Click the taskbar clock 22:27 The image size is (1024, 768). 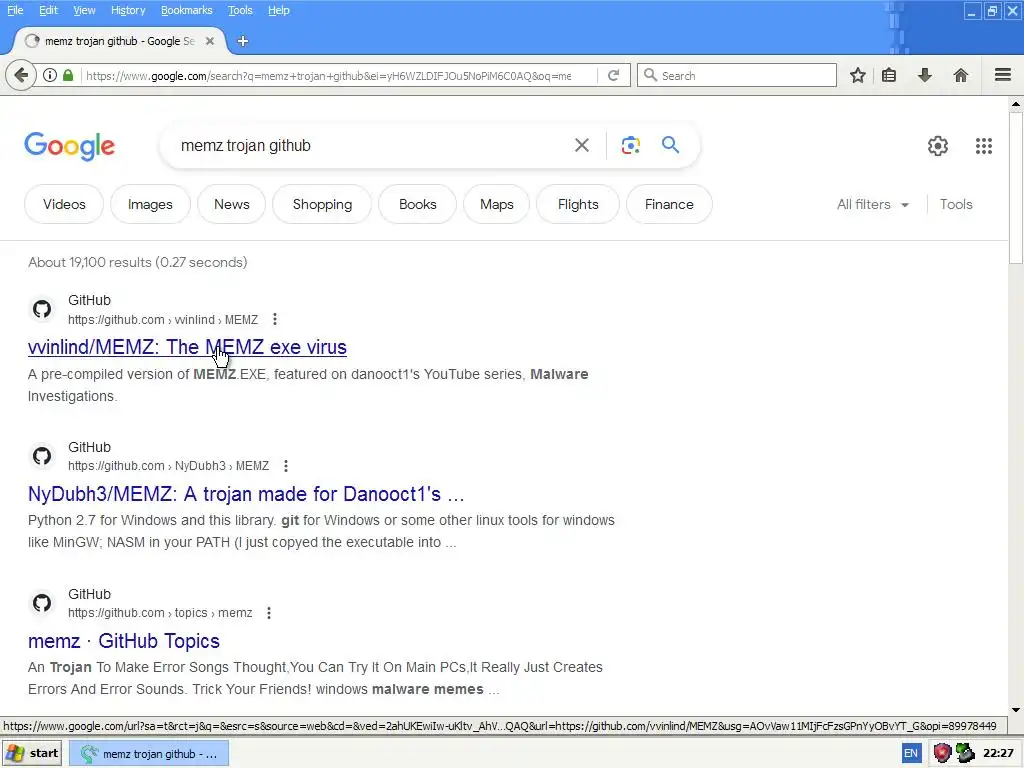pos(998,753)
